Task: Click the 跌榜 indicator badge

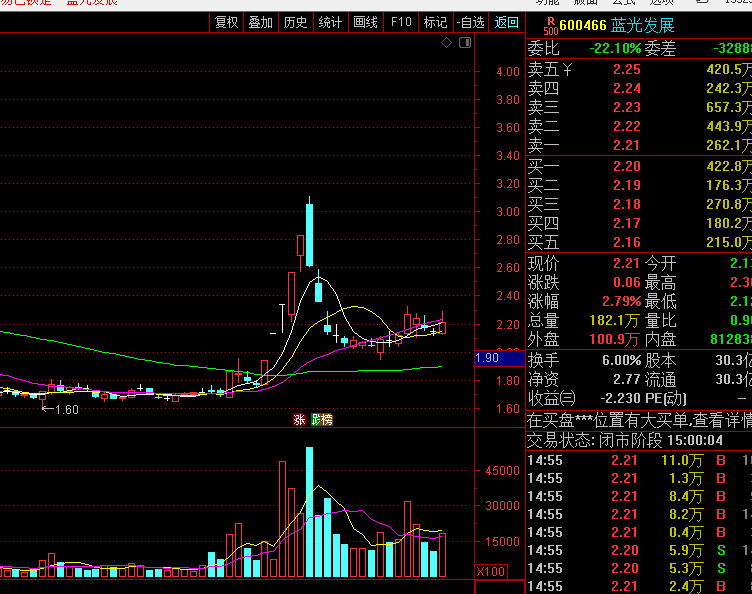Action: coord(320,420)
